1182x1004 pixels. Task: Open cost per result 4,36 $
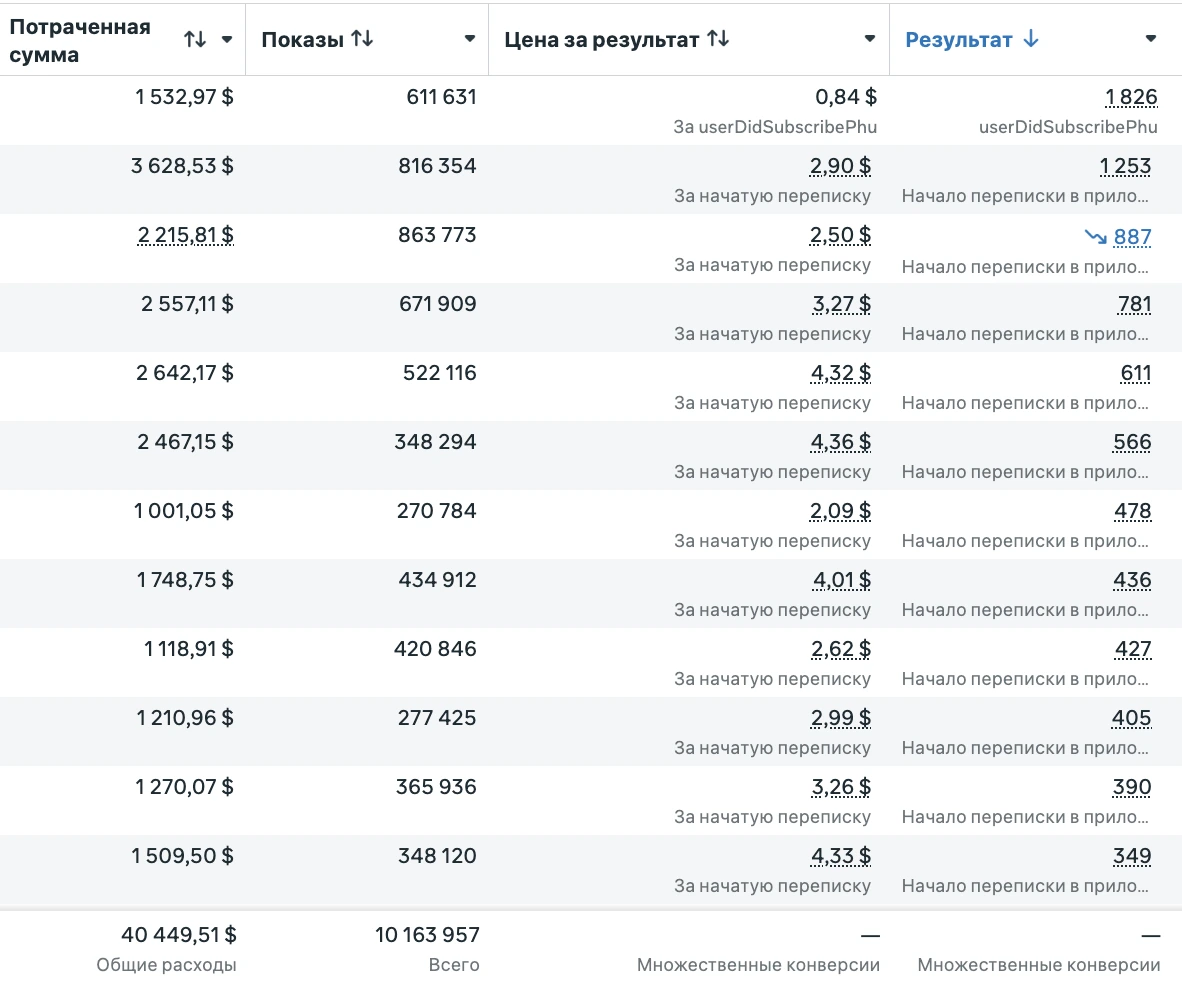[841, 442]
